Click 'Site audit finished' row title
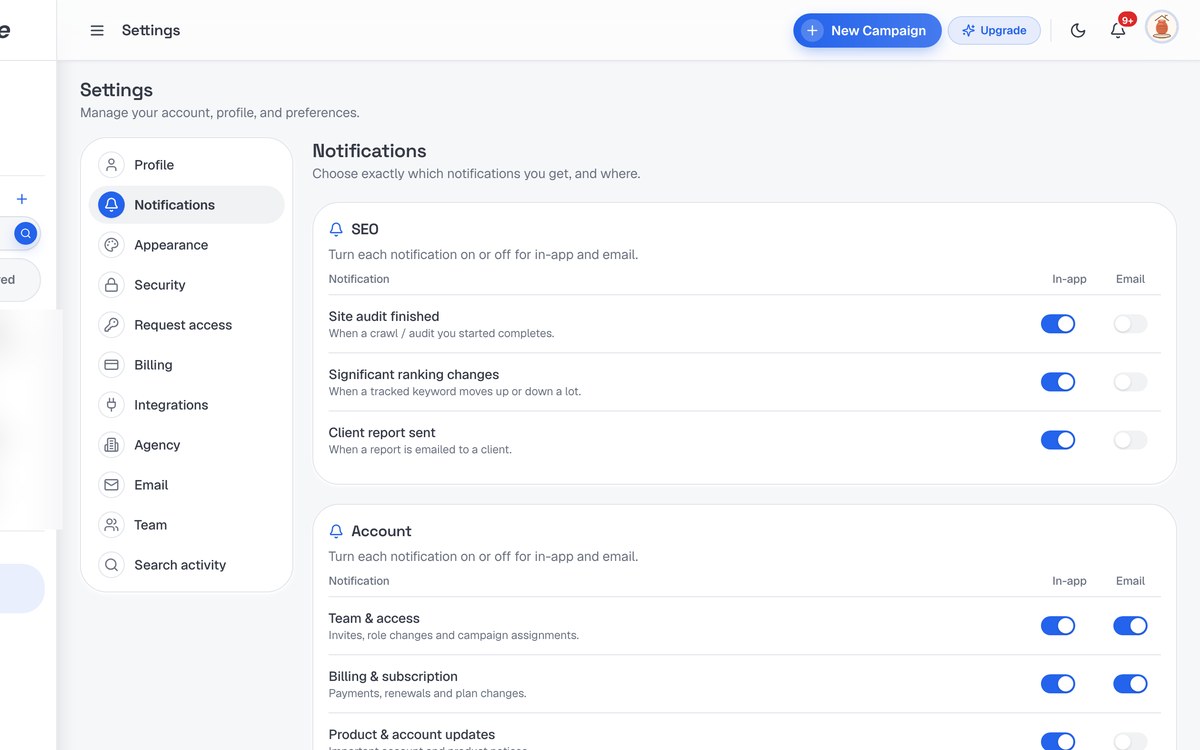 [x=384, y=316]
